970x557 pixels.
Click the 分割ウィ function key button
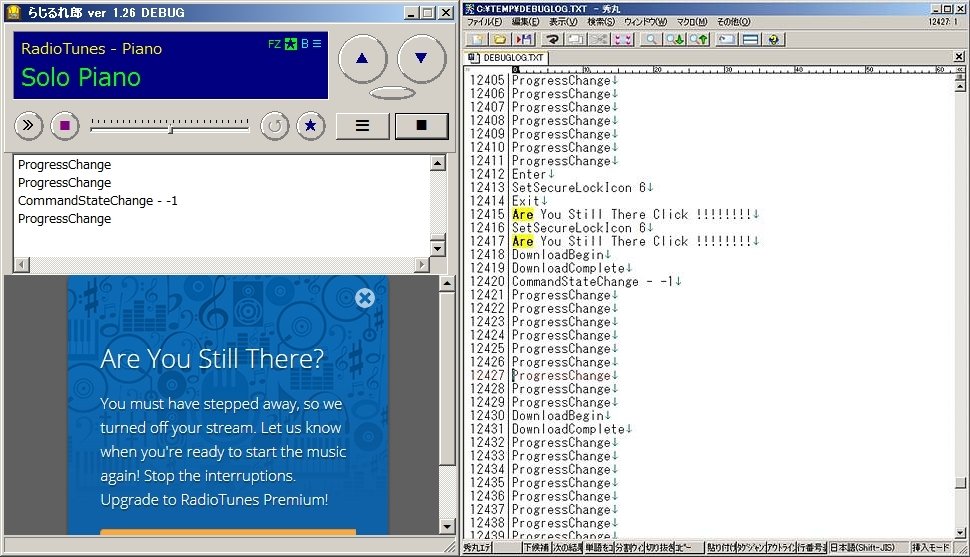point(629,547)
